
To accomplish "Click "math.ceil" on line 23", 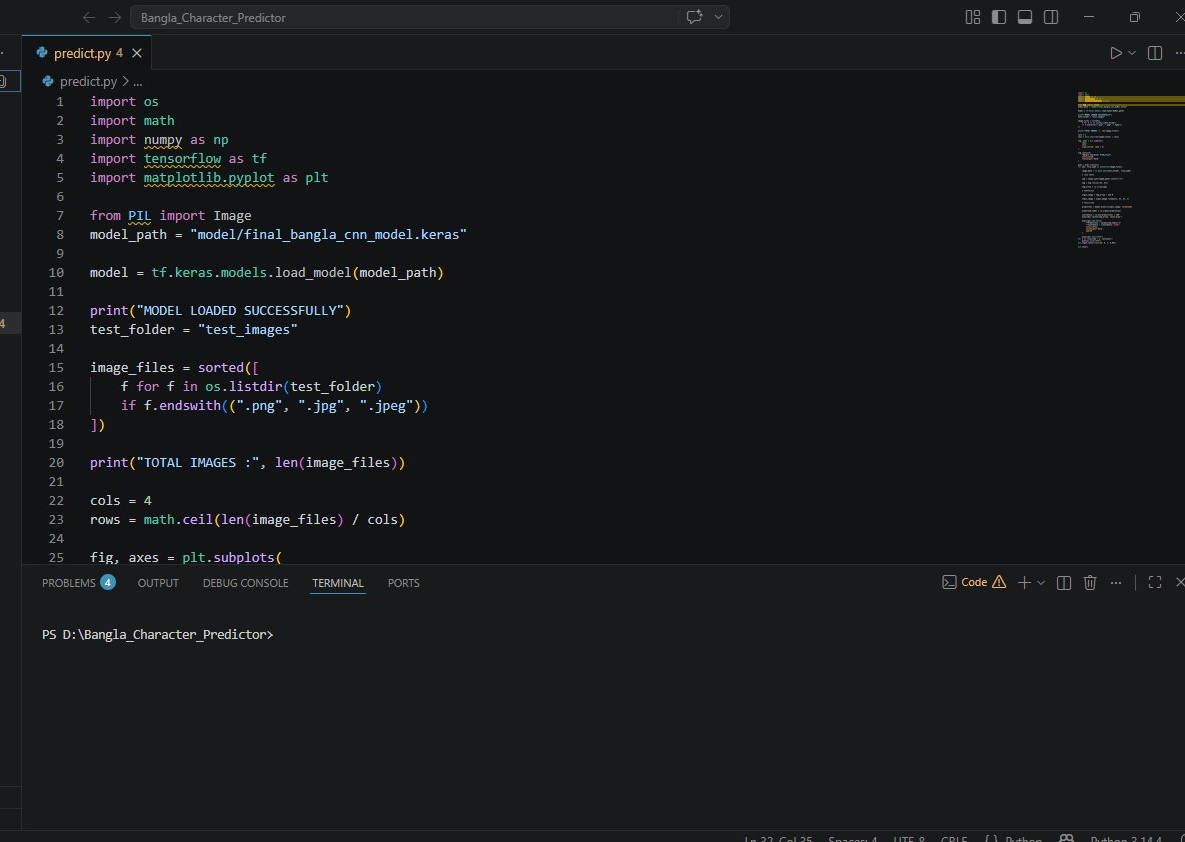I will tap(178, 519).
